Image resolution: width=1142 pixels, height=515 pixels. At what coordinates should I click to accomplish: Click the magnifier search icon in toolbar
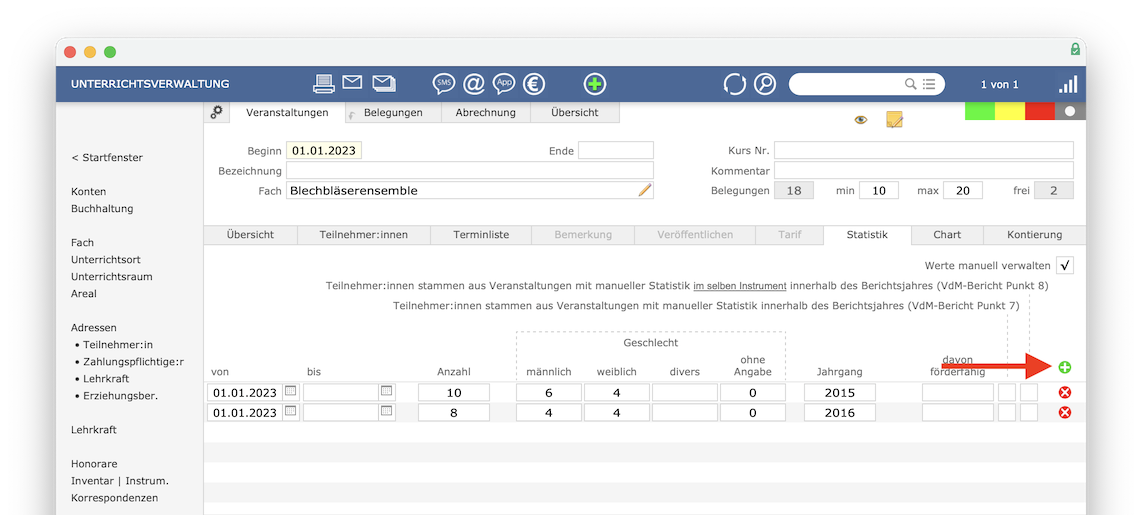coord(765,84)
